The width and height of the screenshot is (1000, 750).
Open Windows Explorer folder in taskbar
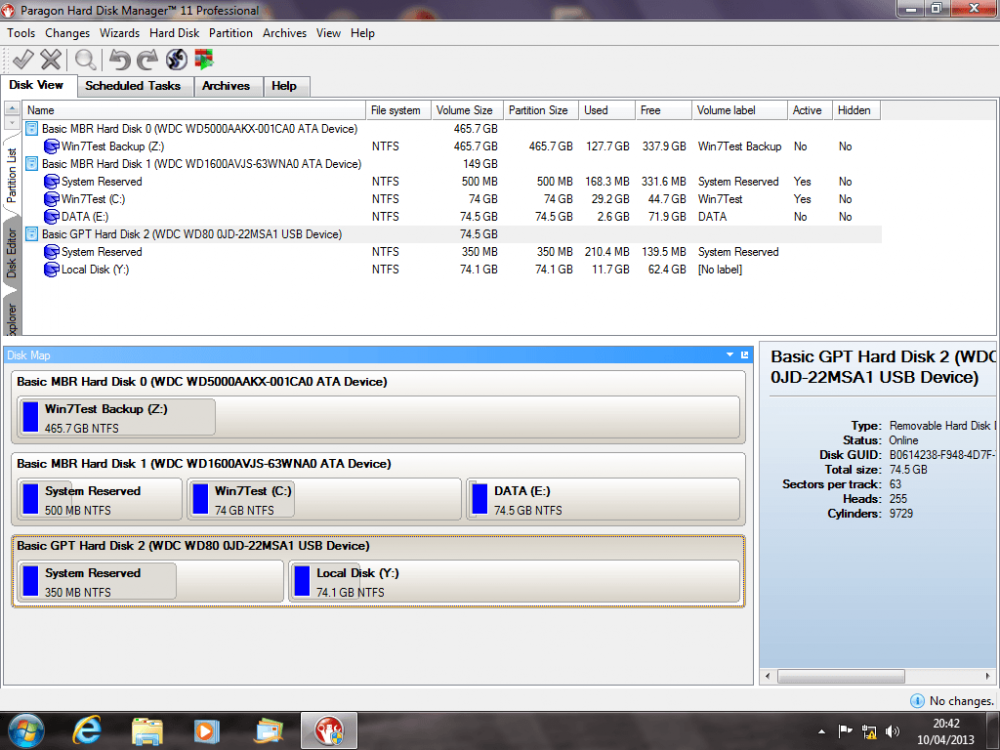pos(147,730)
